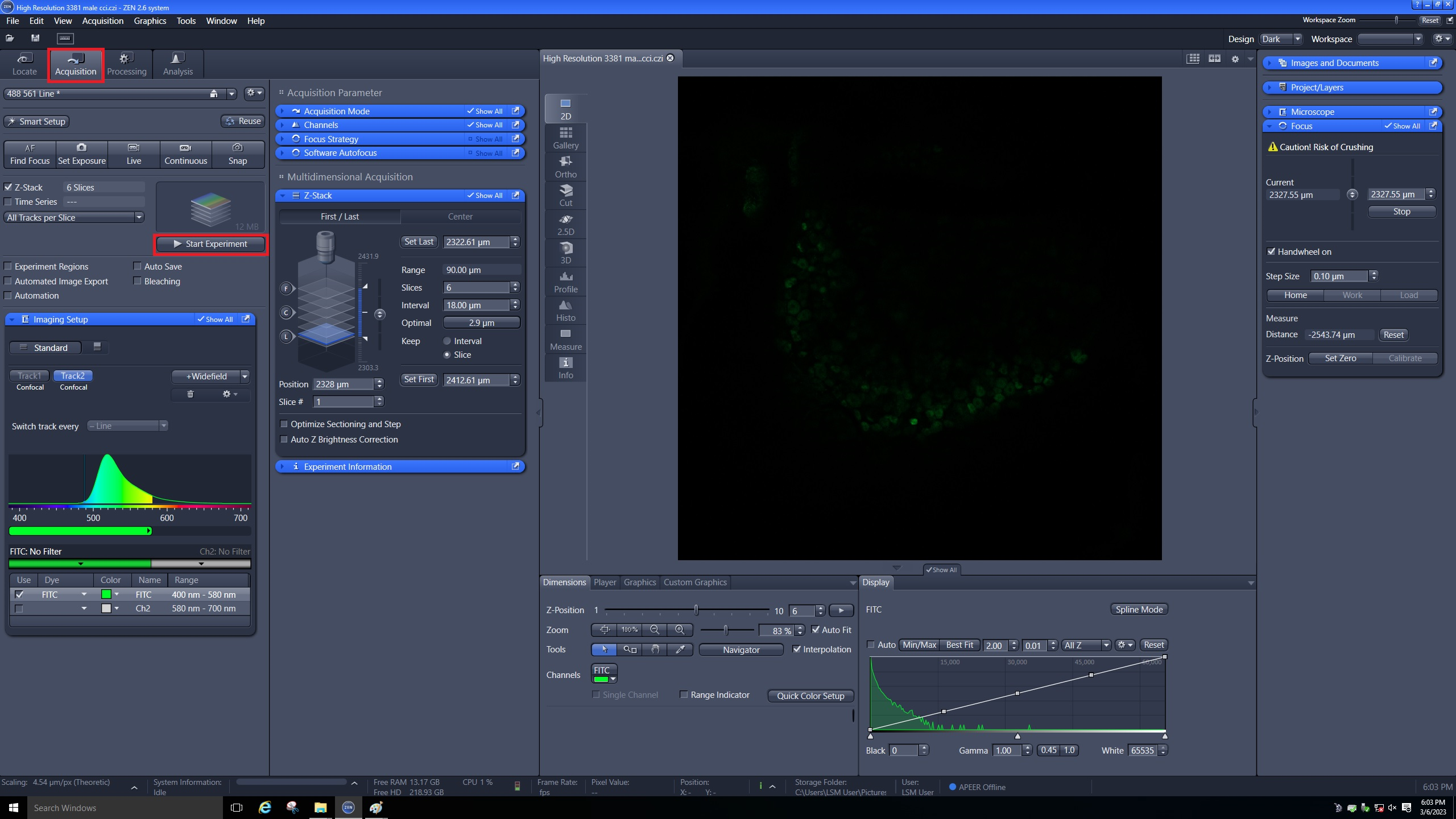1456x819 pixels.
Task: Open Internet Explorer from taskbar
Action: coord(264,808)
